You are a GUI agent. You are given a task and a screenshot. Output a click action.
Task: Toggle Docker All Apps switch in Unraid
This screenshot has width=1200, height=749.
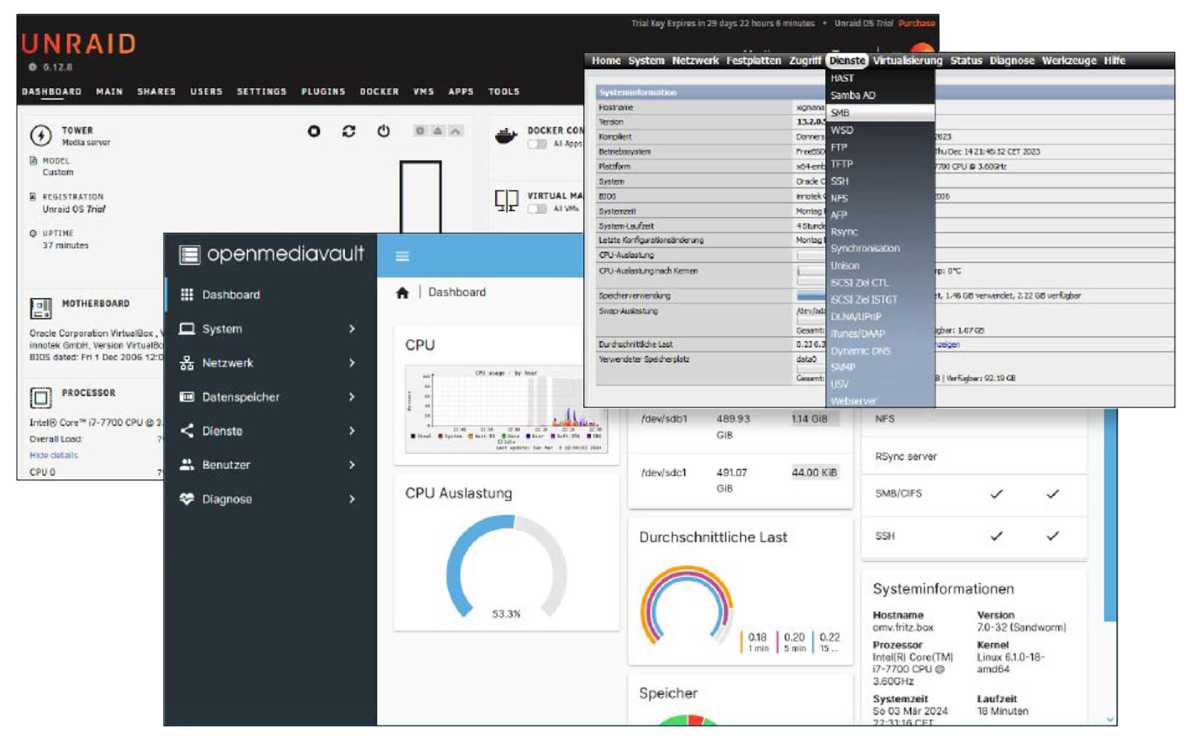point(537,144)
